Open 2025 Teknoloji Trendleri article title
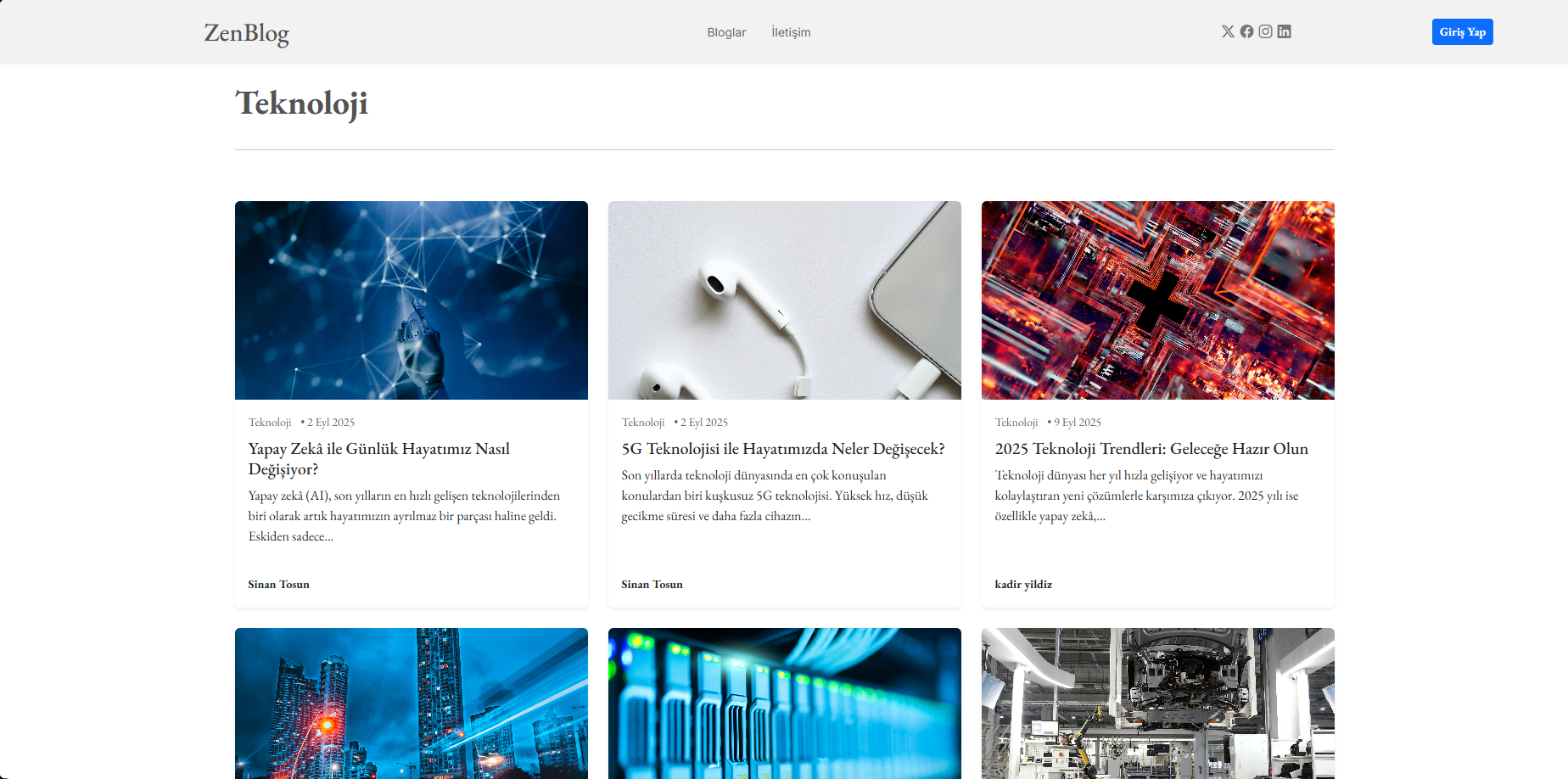Screen dimensions: 1568x779 [x=1151, y=449]
